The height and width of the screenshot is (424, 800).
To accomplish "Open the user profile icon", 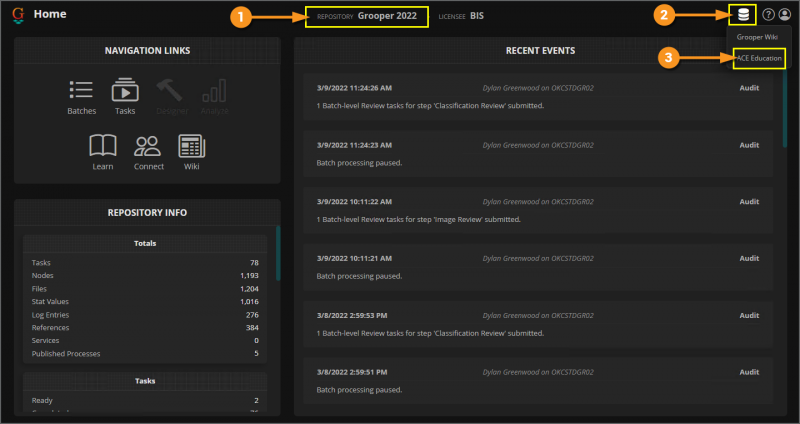I will [x=784, y=15].
